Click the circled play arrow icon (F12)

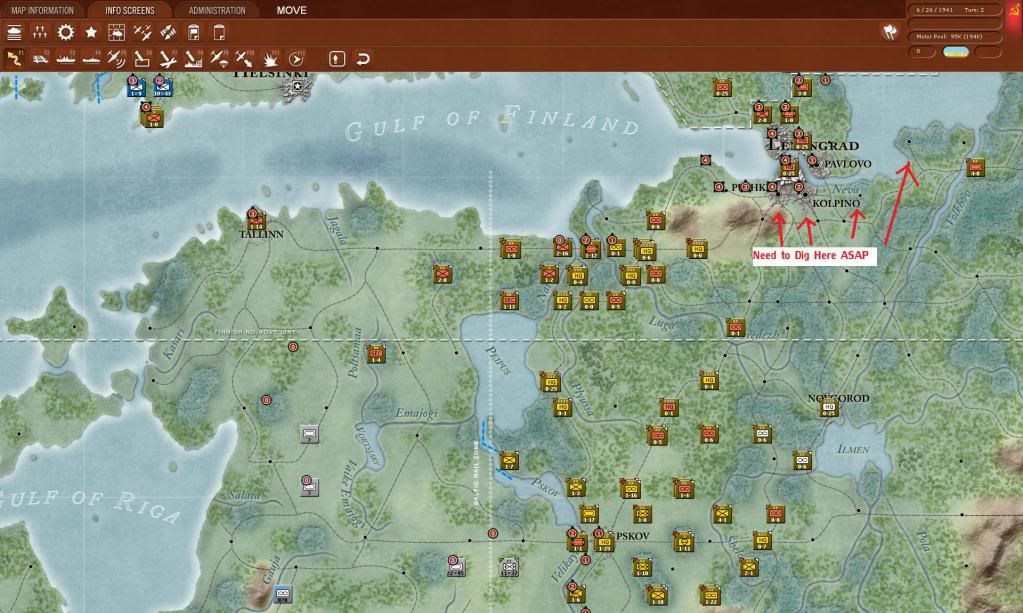pos(296,59)
